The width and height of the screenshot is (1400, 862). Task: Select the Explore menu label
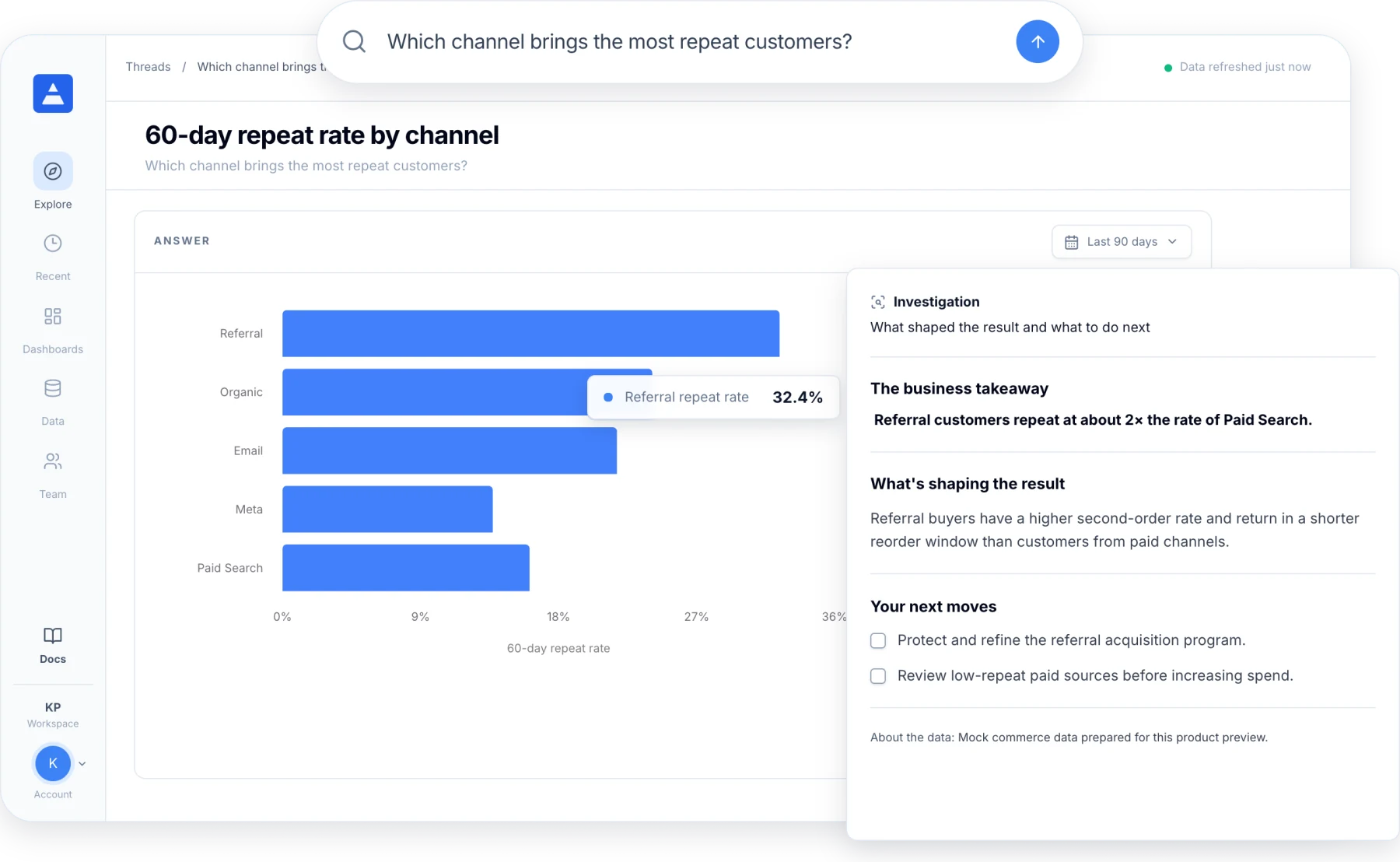(x=53, y=204)
